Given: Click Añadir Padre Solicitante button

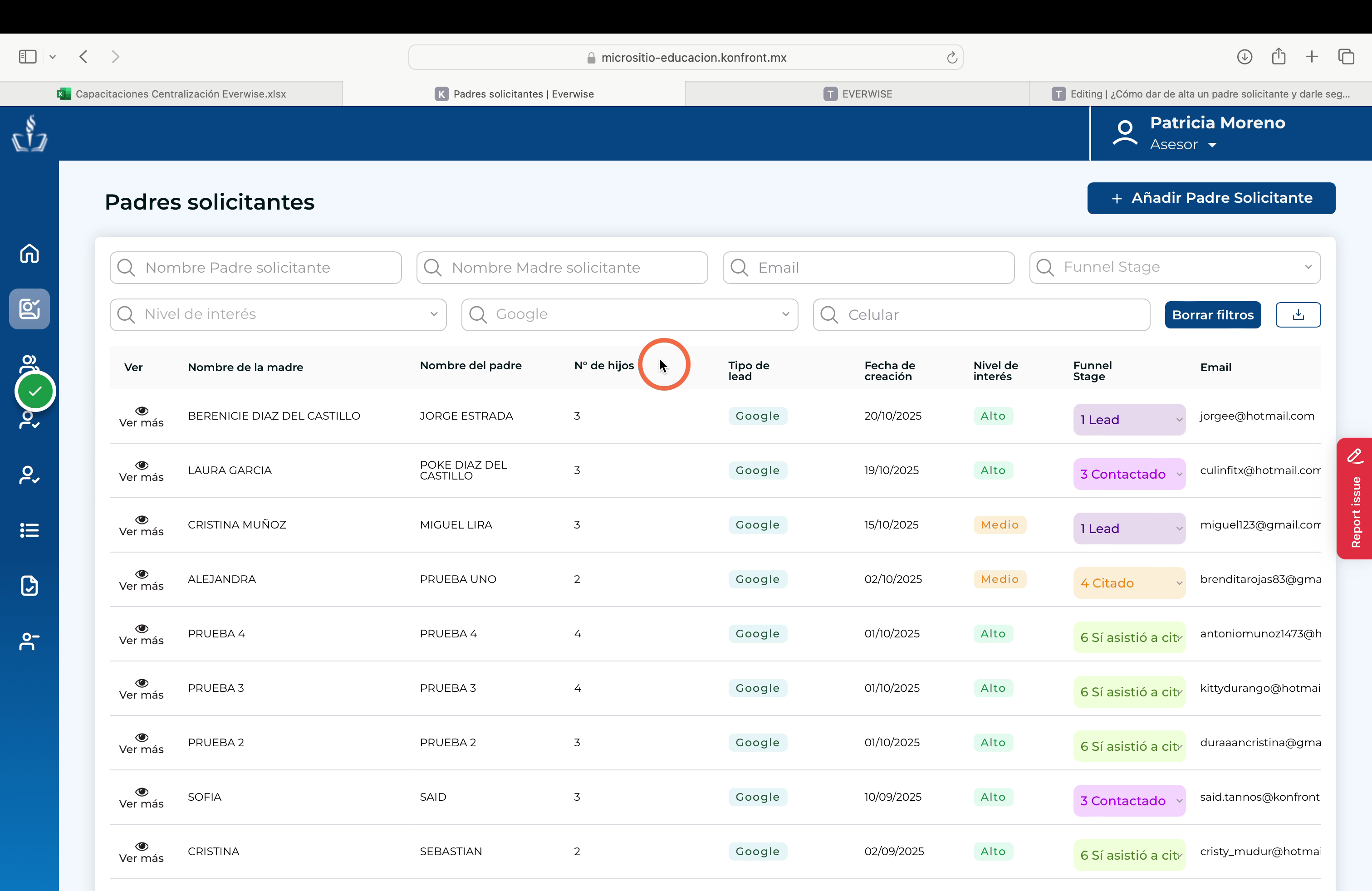Looking at the screenshot, I should 1211,198.
